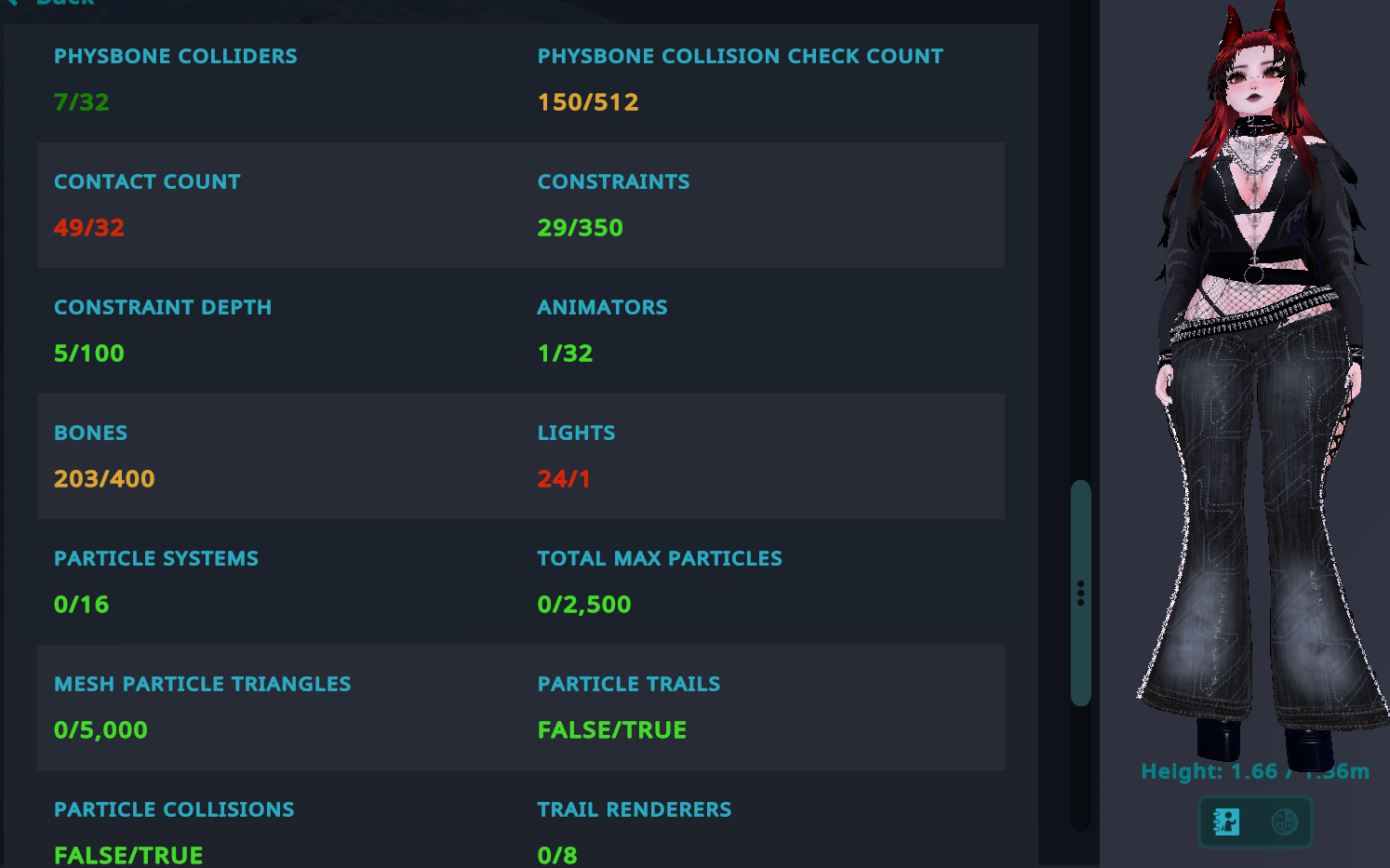
Task: Select the Trail Renderers stat label
Action: [634, 810]
